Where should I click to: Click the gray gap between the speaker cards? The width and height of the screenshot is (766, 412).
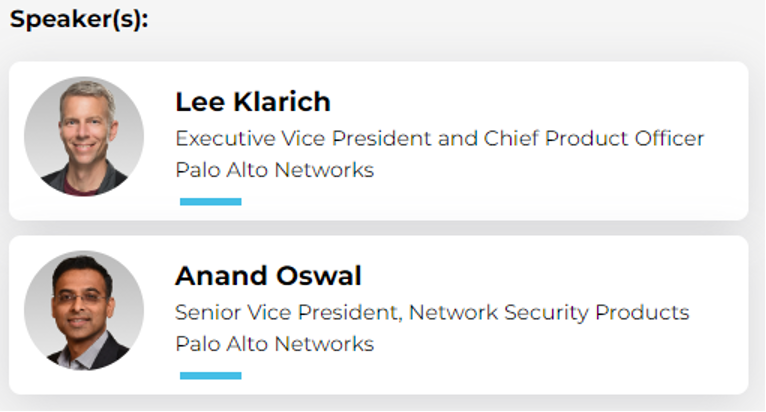point(379,228)
